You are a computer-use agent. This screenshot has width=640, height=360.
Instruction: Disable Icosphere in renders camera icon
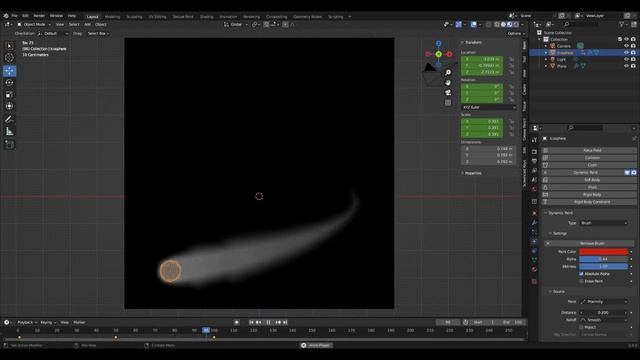coord(633,53)
